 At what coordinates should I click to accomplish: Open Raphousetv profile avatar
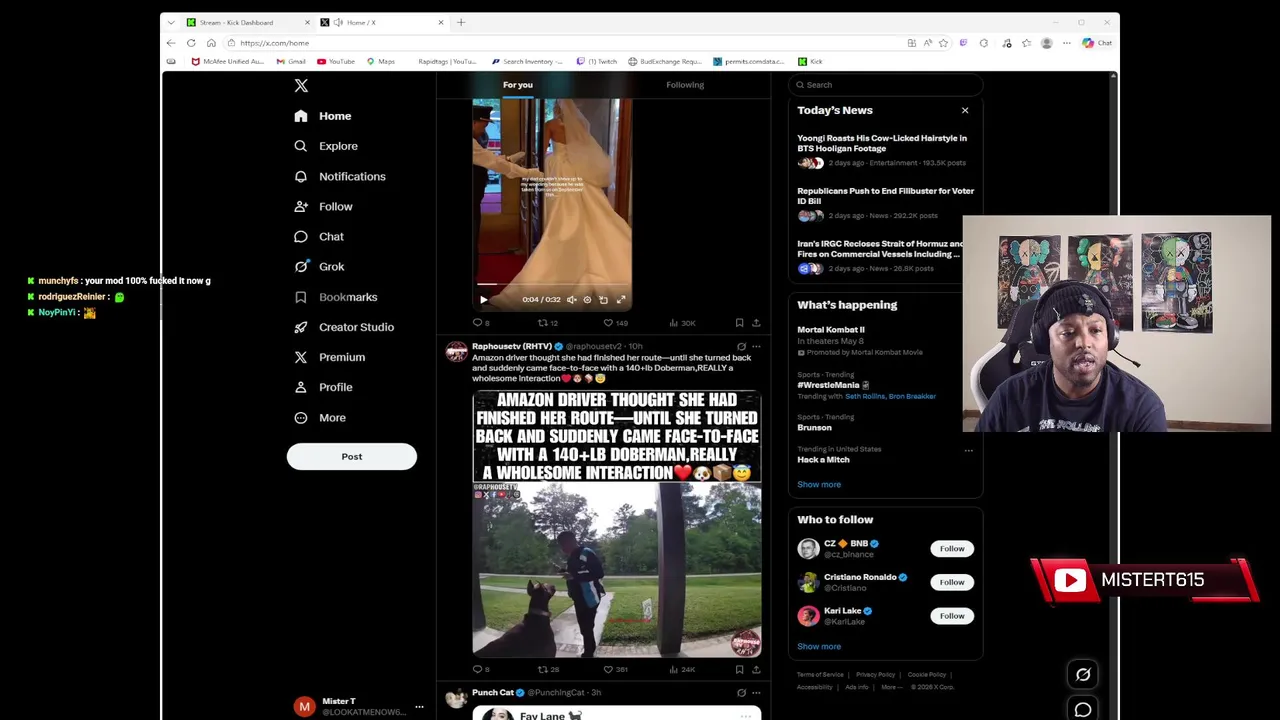coord(456,351)
